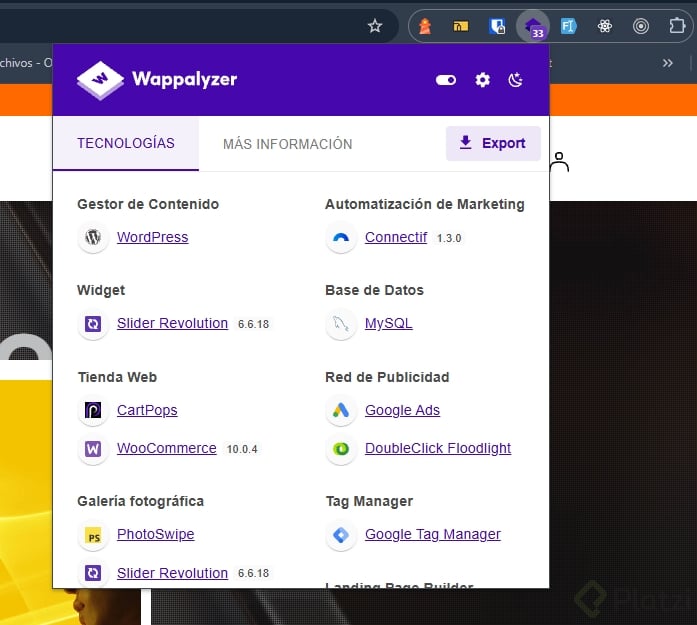The image size is (697, 625).
Task: Click the Wappalyzer logo
Action: point(100,80)
